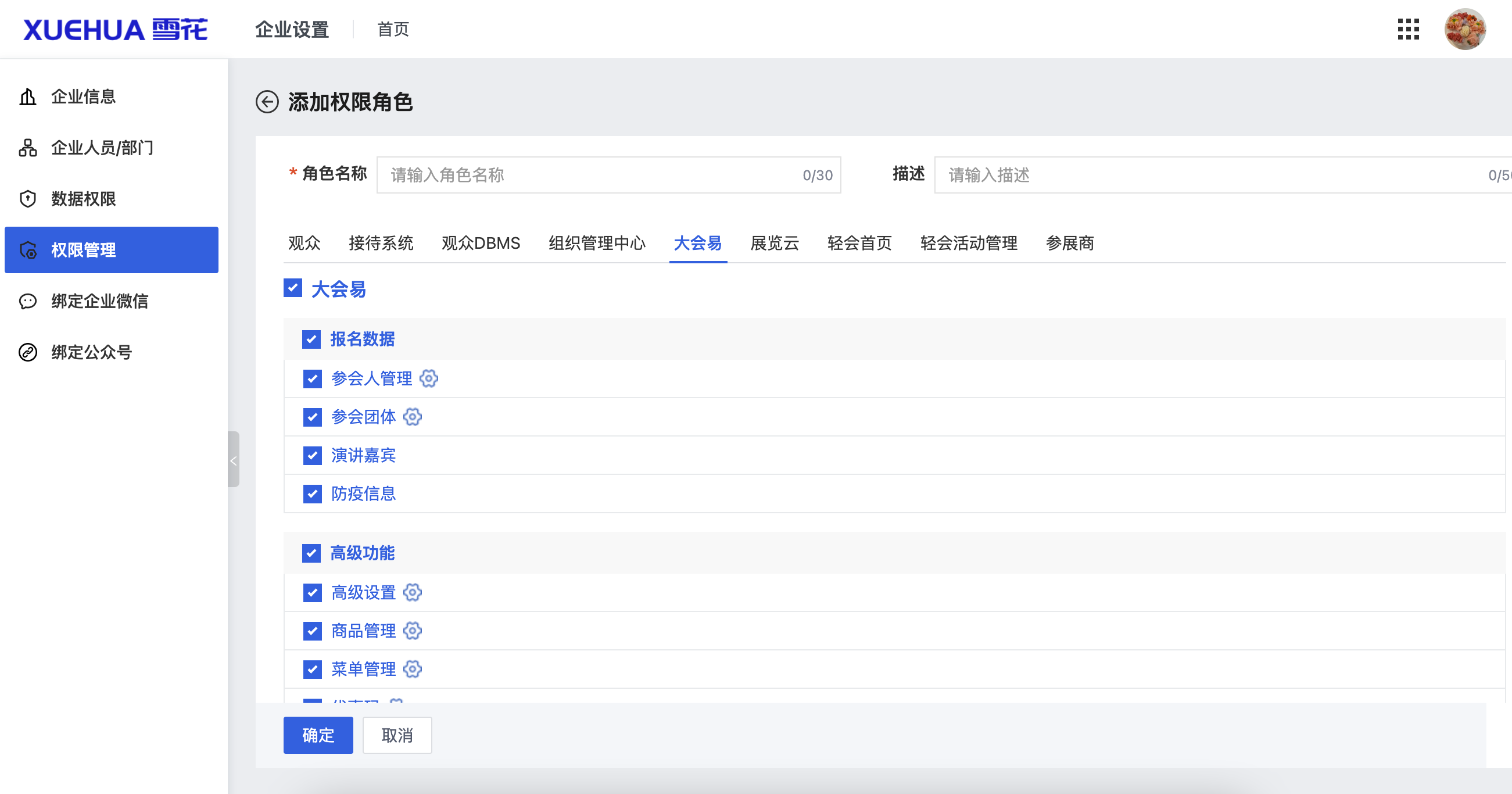Uncheck the 大会易 master checkbox
Viewport: 1512px width, 794px height.
(x=292, y=288)
